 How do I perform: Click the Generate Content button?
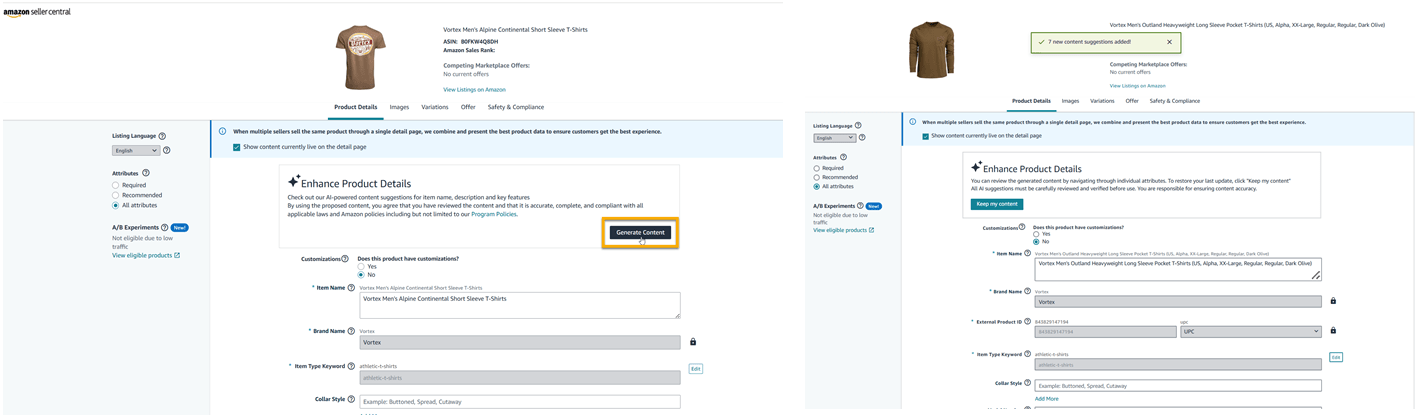(x=640, y=232)
